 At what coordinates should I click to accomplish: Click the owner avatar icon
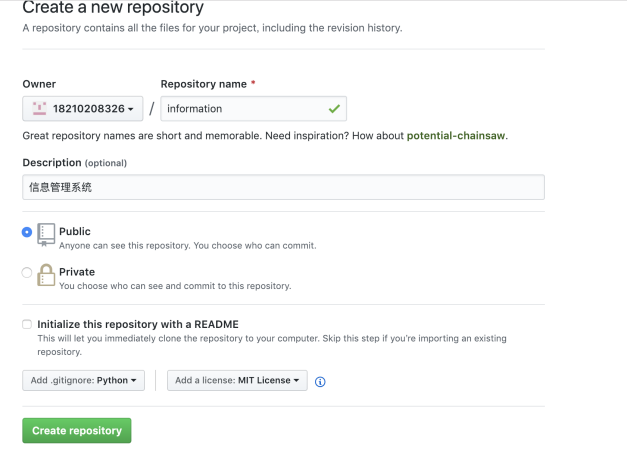pos(39,108)
